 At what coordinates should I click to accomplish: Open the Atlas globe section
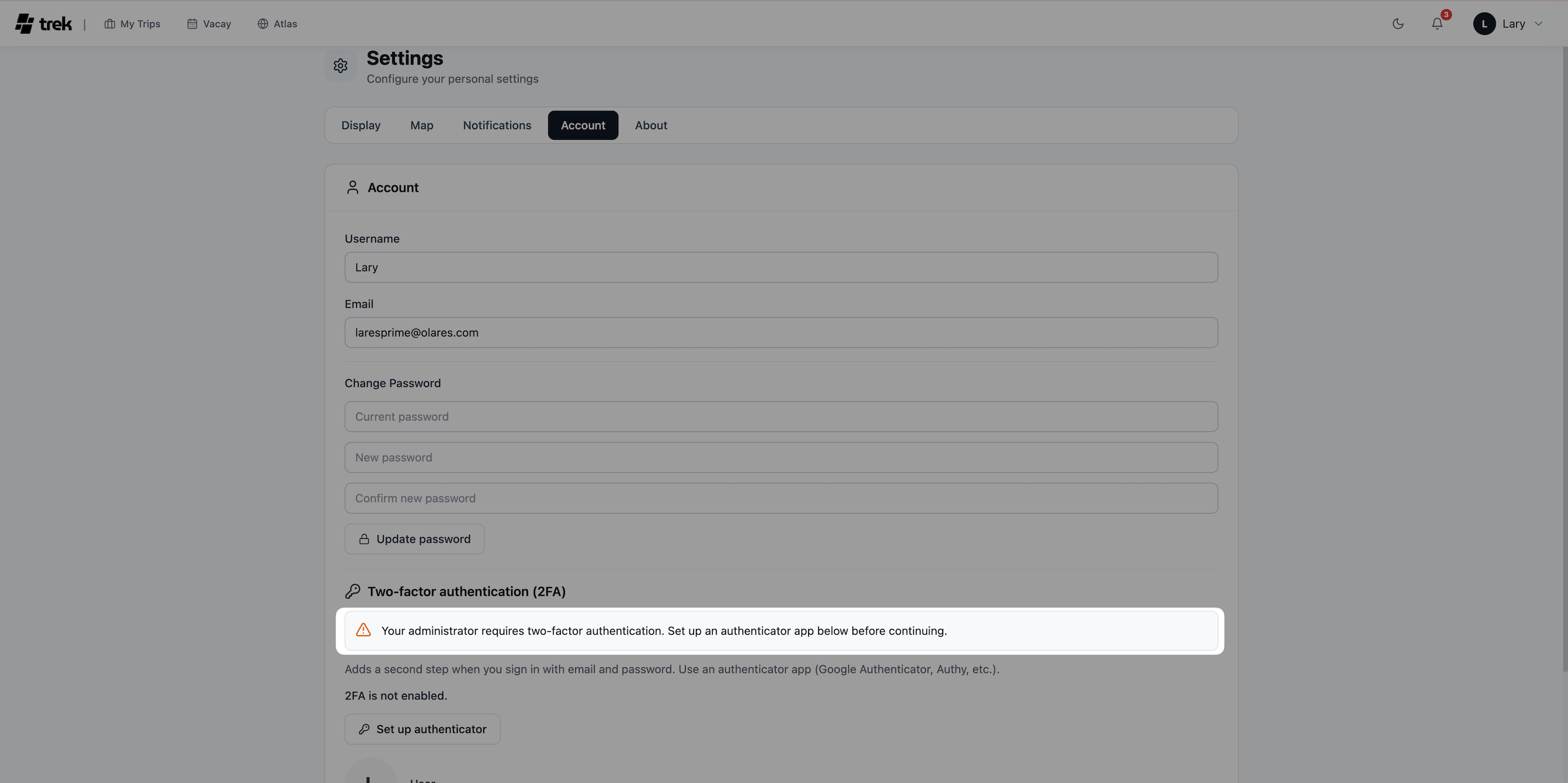[x=277, y=24]
